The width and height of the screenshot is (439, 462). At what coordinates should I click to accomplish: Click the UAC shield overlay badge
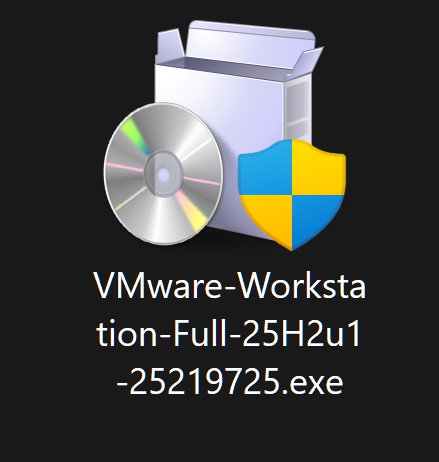tap(292, 195)
